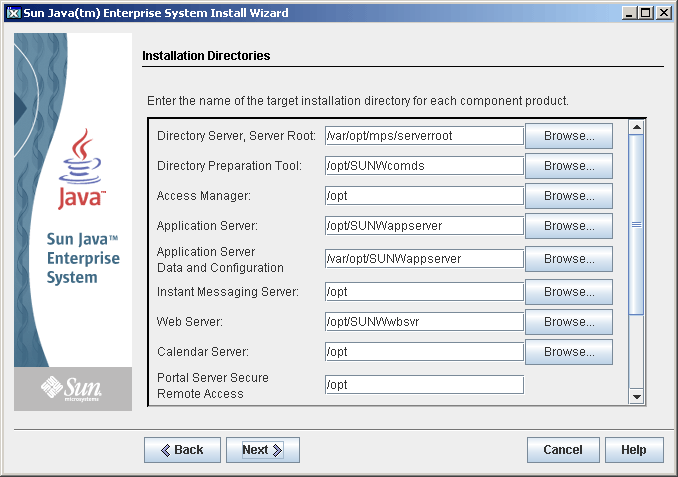Click the 'Application Server Data and Configuration' label

click(x=220, y=259)
